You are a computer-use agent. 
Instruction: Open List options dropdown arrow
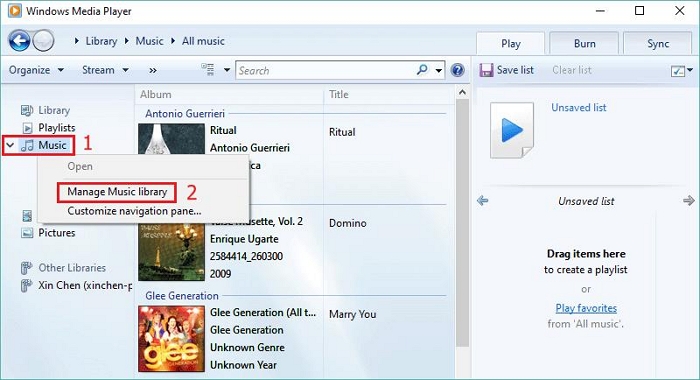click(x=690, y=70)
